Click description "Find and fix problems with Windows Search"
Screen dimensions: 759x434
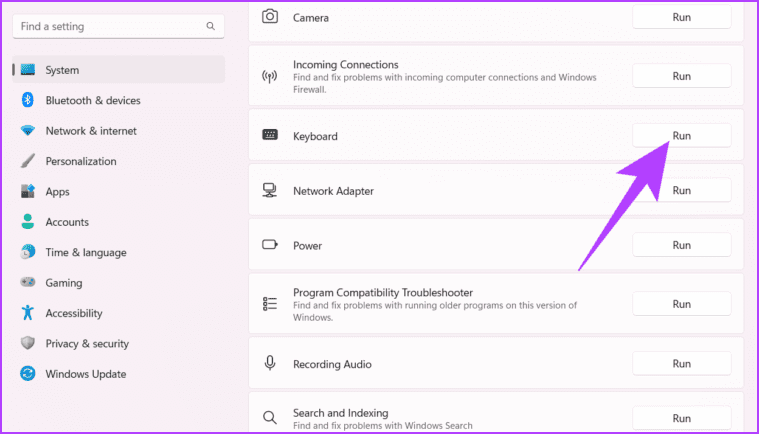click(382, 425)
